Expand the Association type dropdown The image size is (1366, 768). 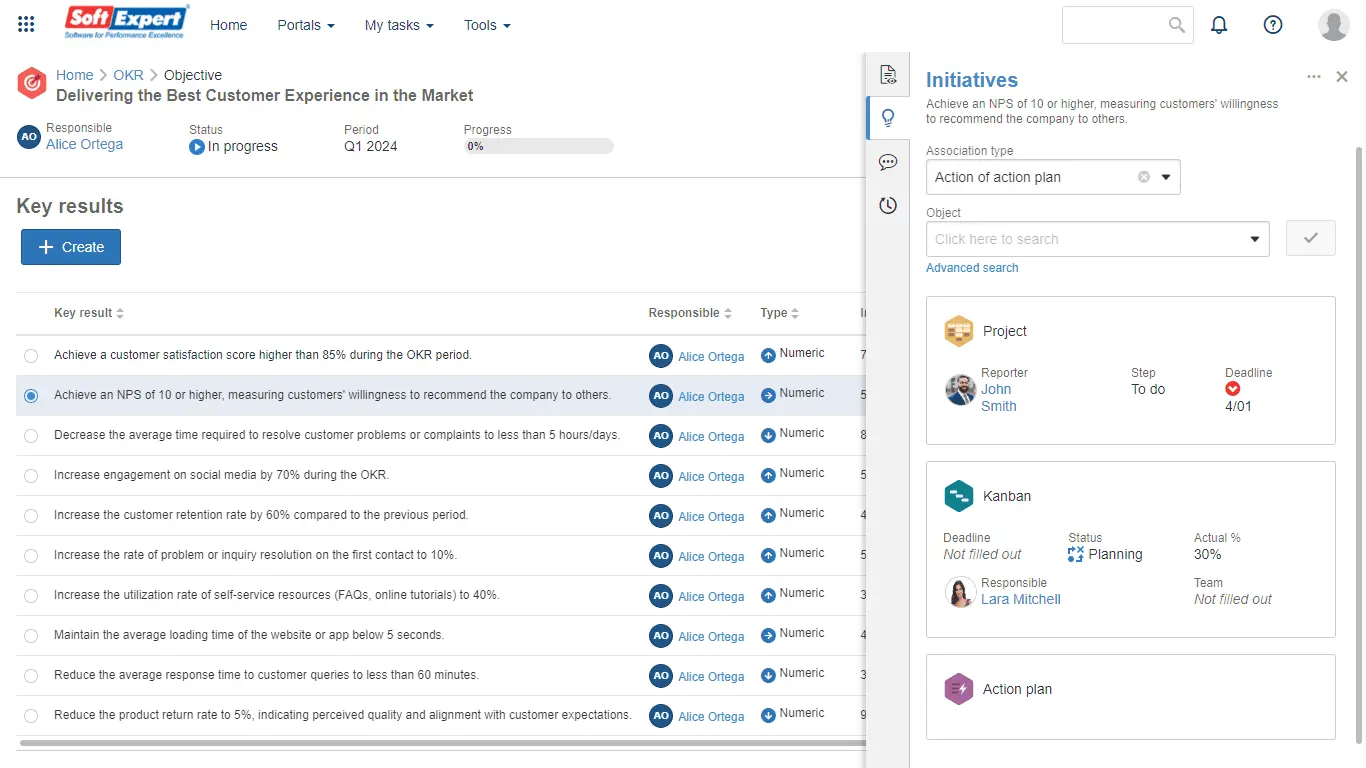pyautogui.click(x=1166, y=178)
